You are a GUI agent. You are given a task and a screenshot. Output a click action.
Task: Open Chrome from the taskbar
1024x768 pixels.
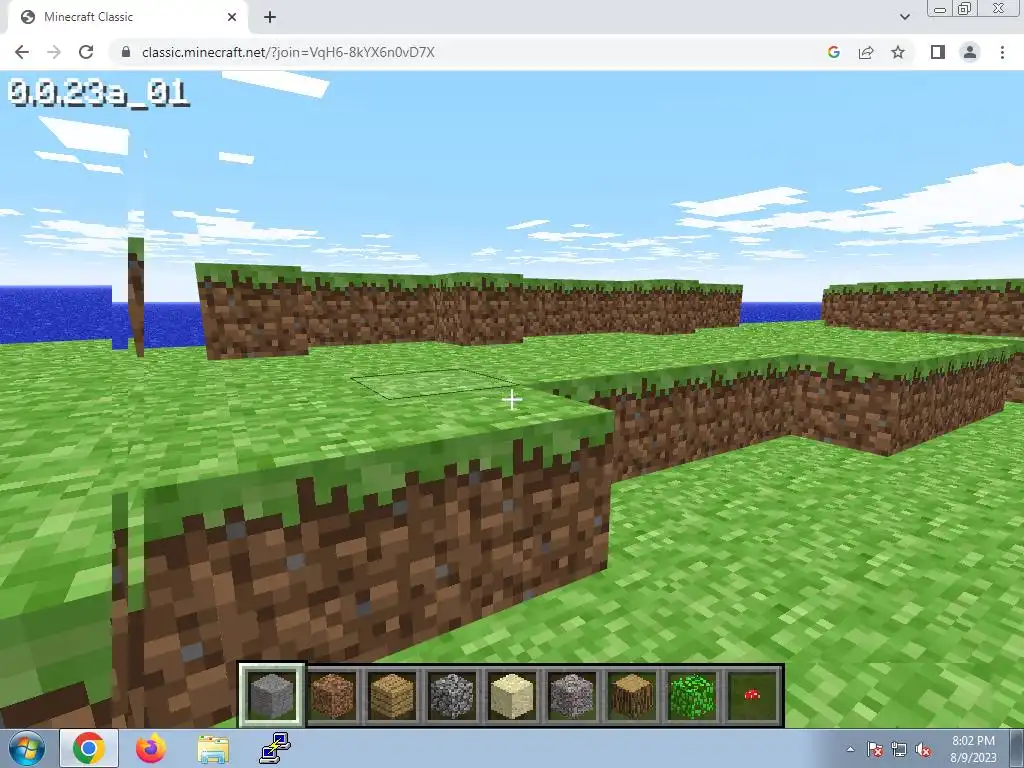pyautogui.click(x=89, y=748)
